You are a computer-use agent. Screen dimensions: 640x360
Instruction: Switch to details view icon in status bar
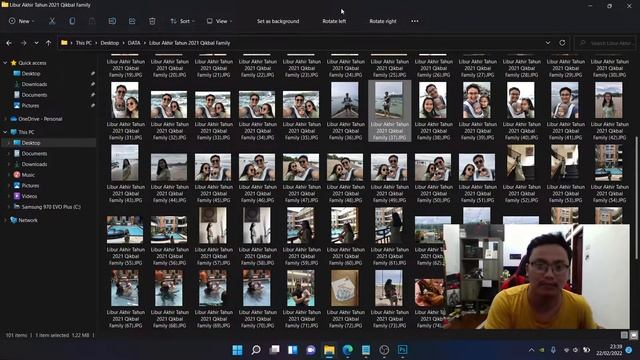tap(624, 335)
